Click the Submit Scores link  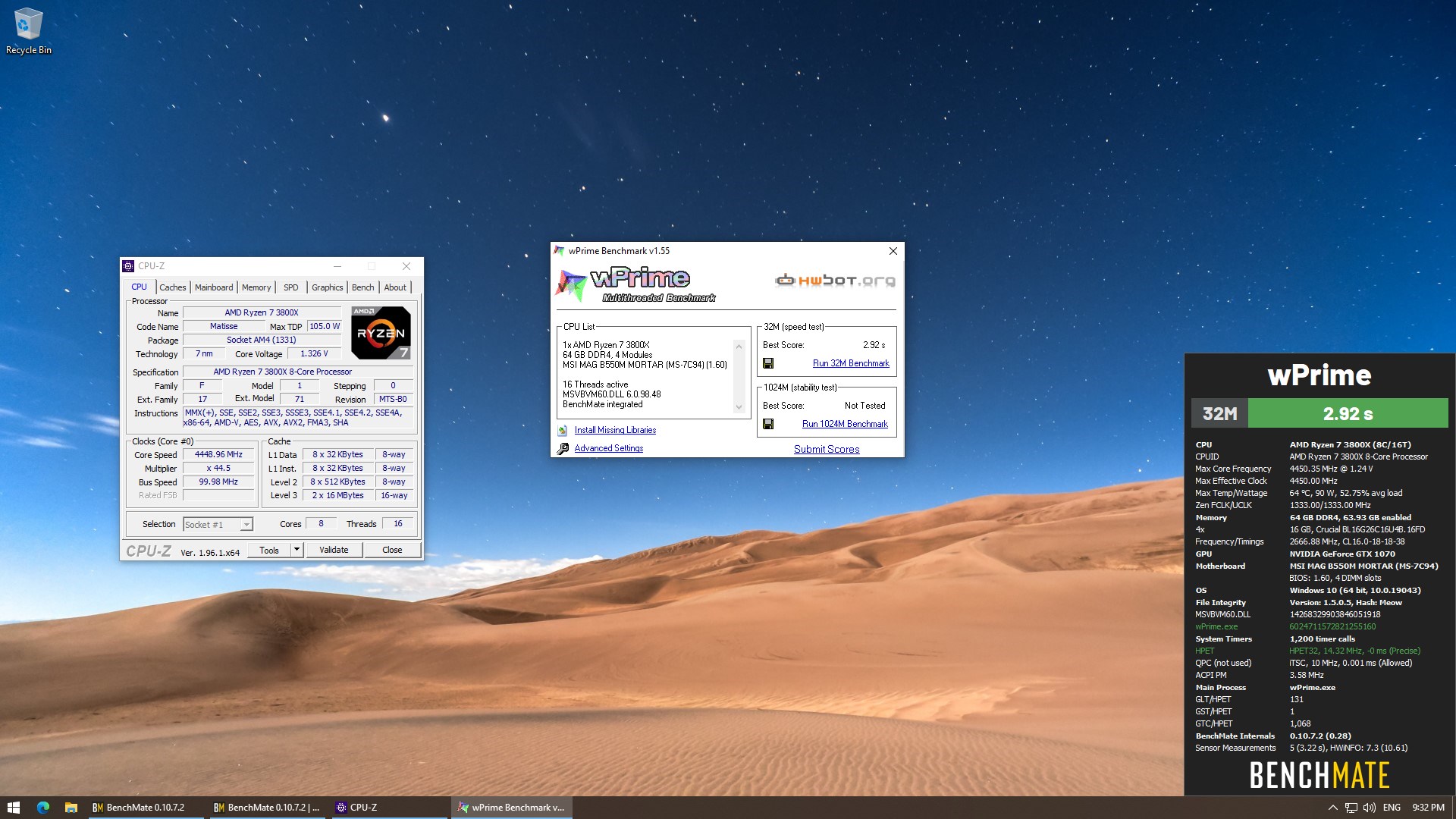pyautogui.click(x=827, y=449)
